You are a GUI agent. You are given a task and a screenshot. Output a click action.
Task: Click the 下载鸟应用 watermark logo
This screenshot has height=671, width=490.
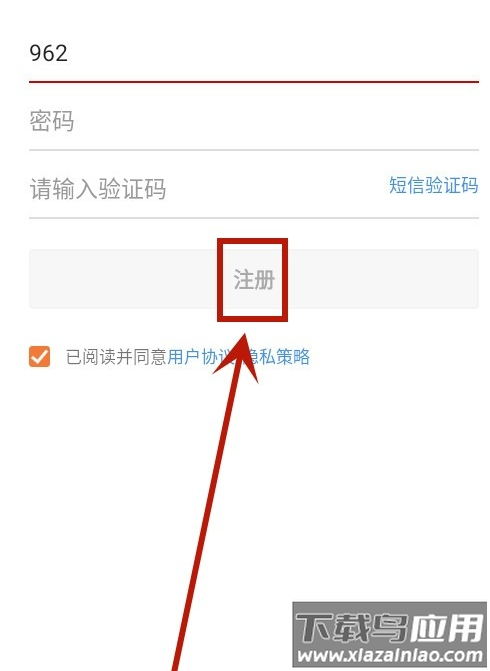[389, 627]
